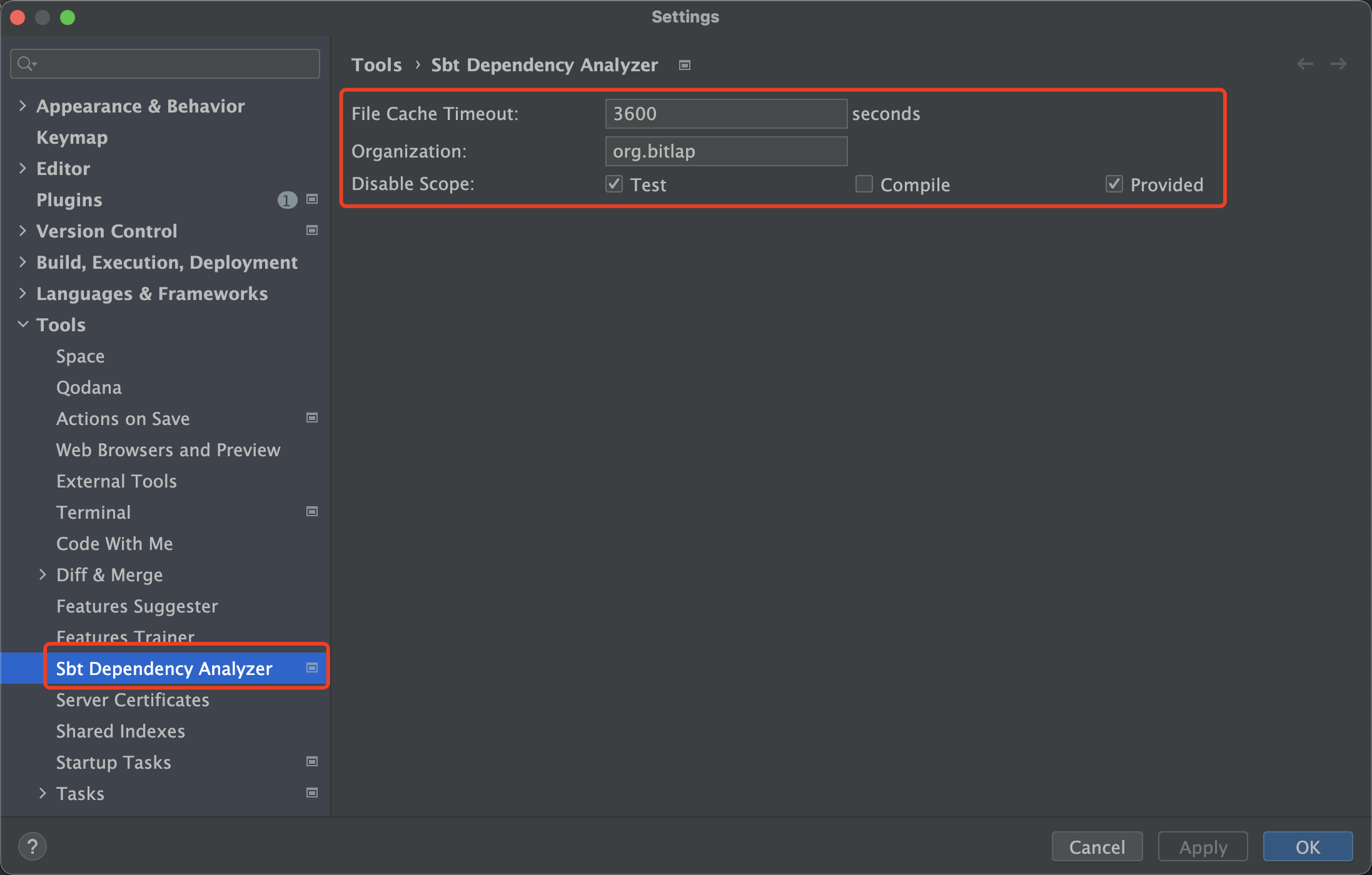
Task: Click the forward navigation arrow
Action: (x=1338, y=64)
